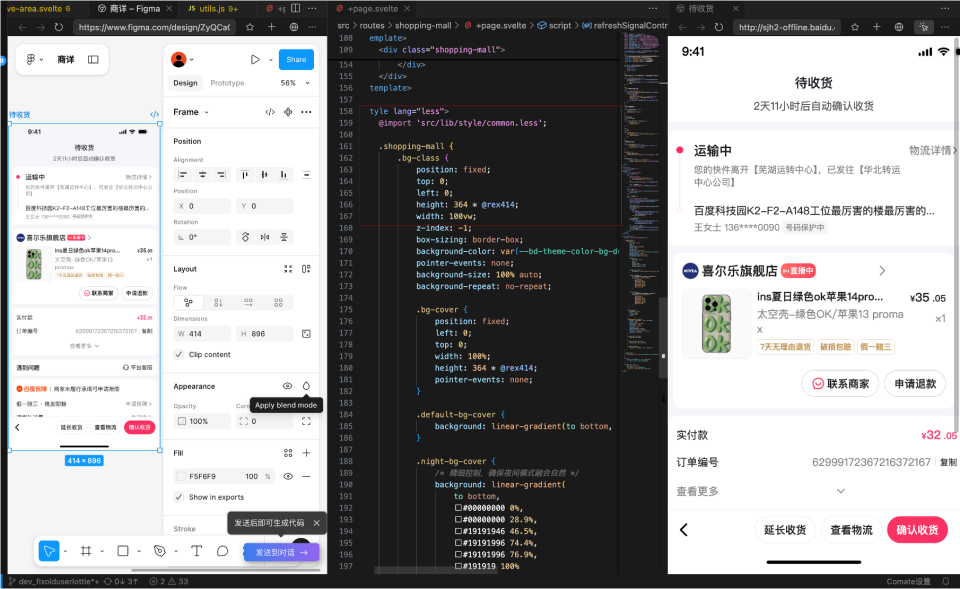Click the horizontal flip icon under Rotation
The height and width of the screenshot is (589, 960).
click(x=265, y=237)
